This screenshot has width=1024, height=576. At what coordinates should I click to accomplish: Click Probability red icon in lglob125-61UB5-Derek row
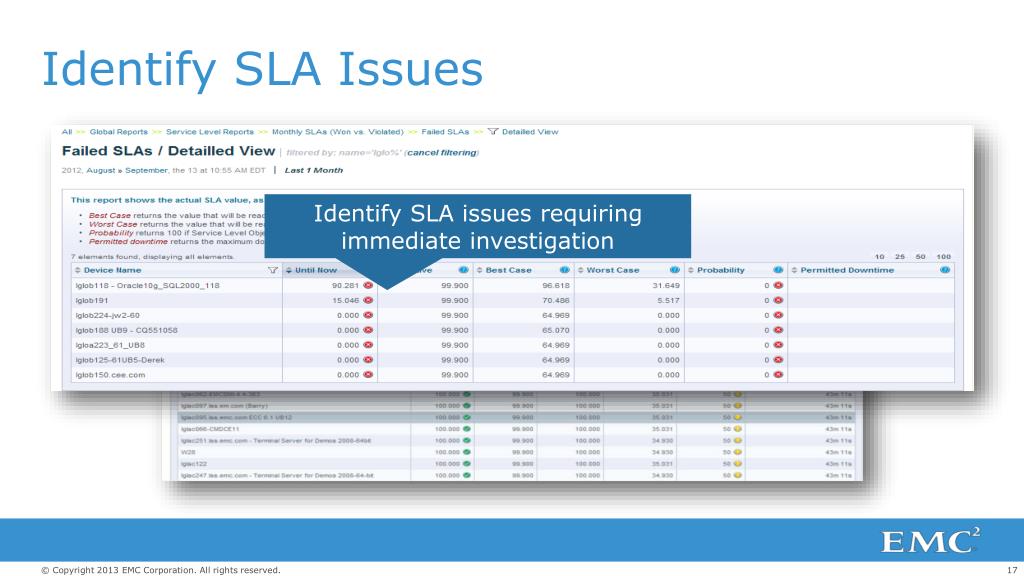click(778, 360)
